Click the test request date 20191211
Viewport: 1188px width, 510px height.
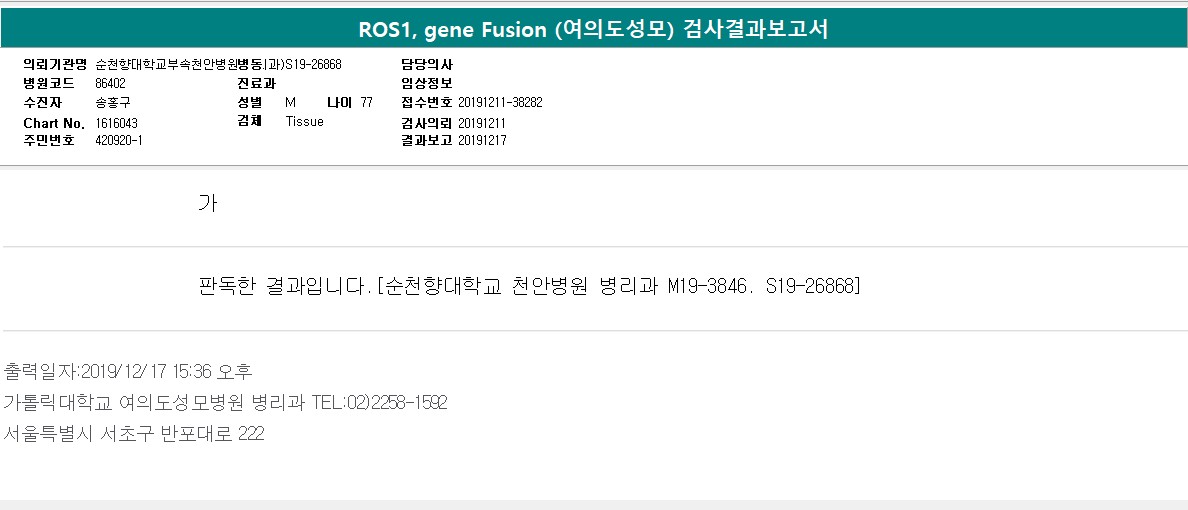click(482, 122)
